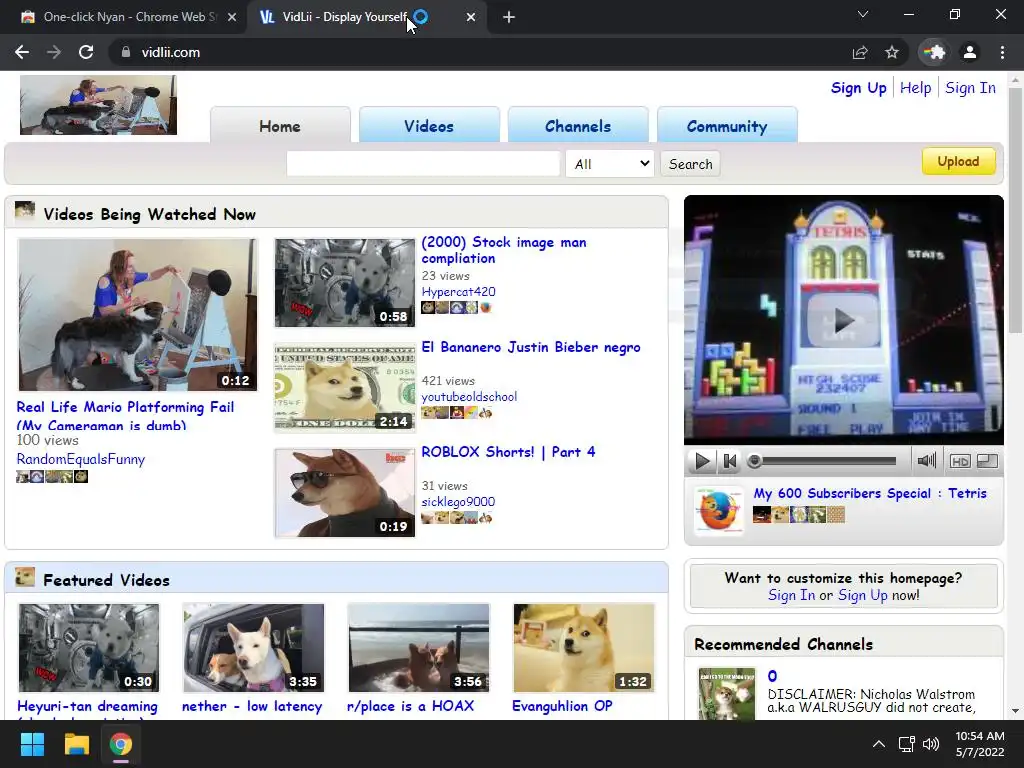Image resolution: width=1024 pixels, height=768 pixels.
Task: Reload the vidlii.com page
Action: [x=86, y=52]
